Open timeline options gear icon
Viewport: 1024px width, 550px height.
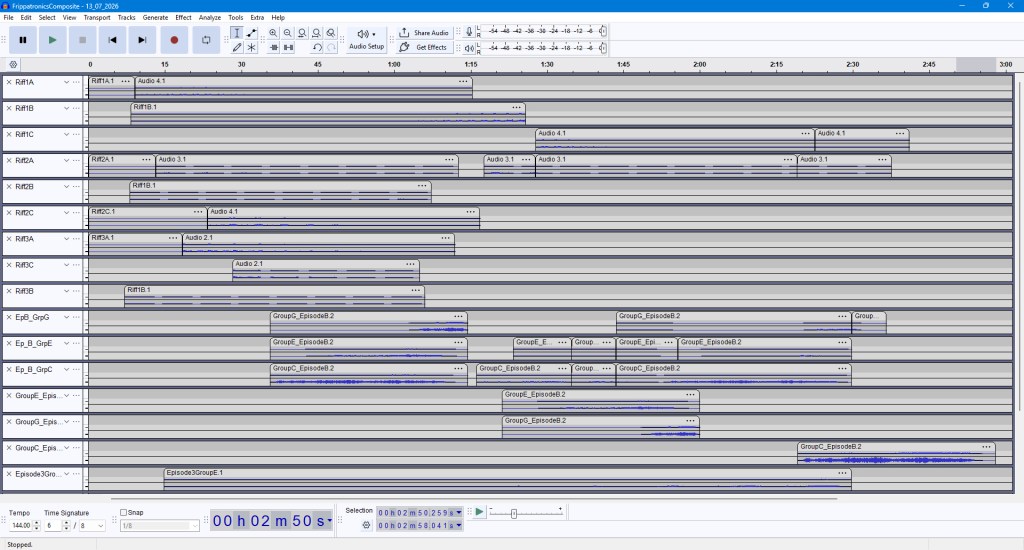[13, 65]
